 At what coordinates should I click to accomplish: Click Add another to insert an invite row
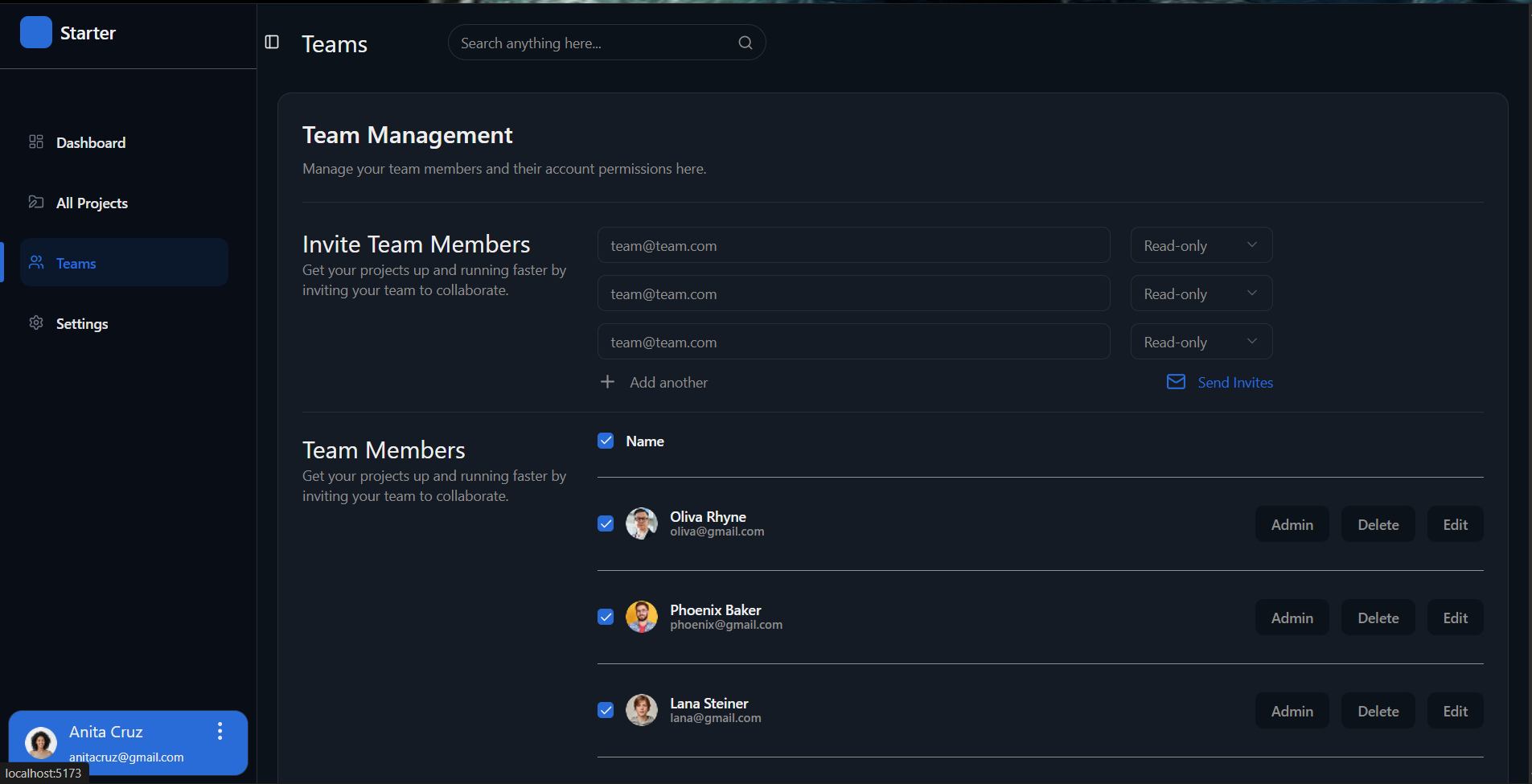pyautogui.click(x=669, y=382)
